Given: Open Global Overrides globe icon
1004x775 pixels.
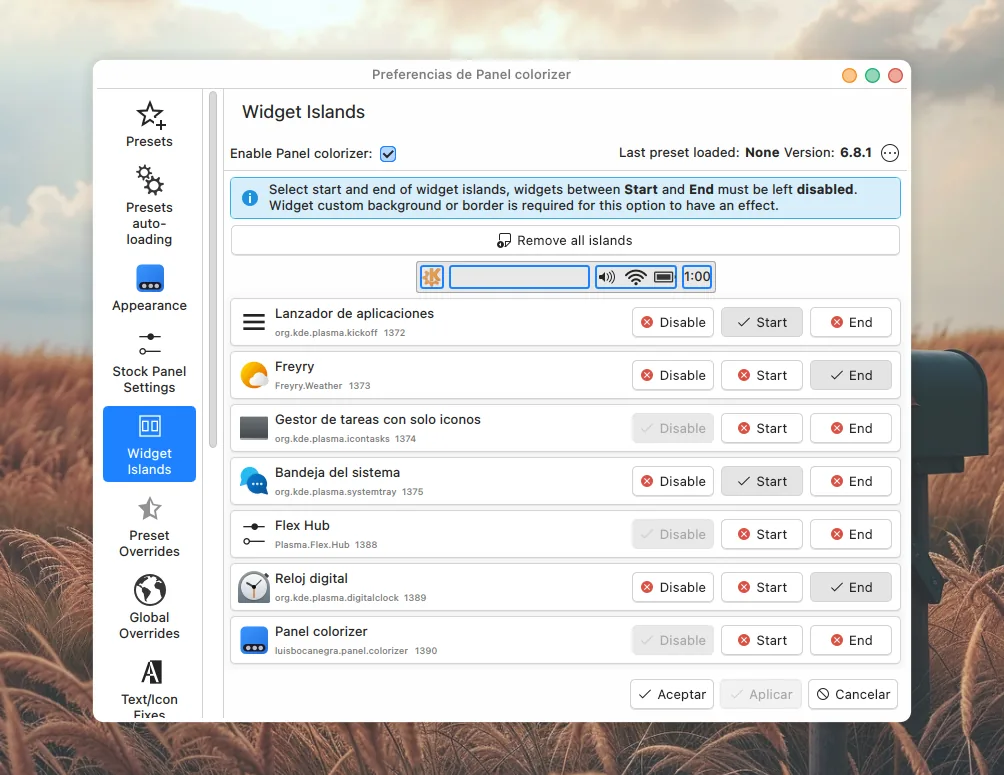Looking at the screenshot, I should 149,590.
